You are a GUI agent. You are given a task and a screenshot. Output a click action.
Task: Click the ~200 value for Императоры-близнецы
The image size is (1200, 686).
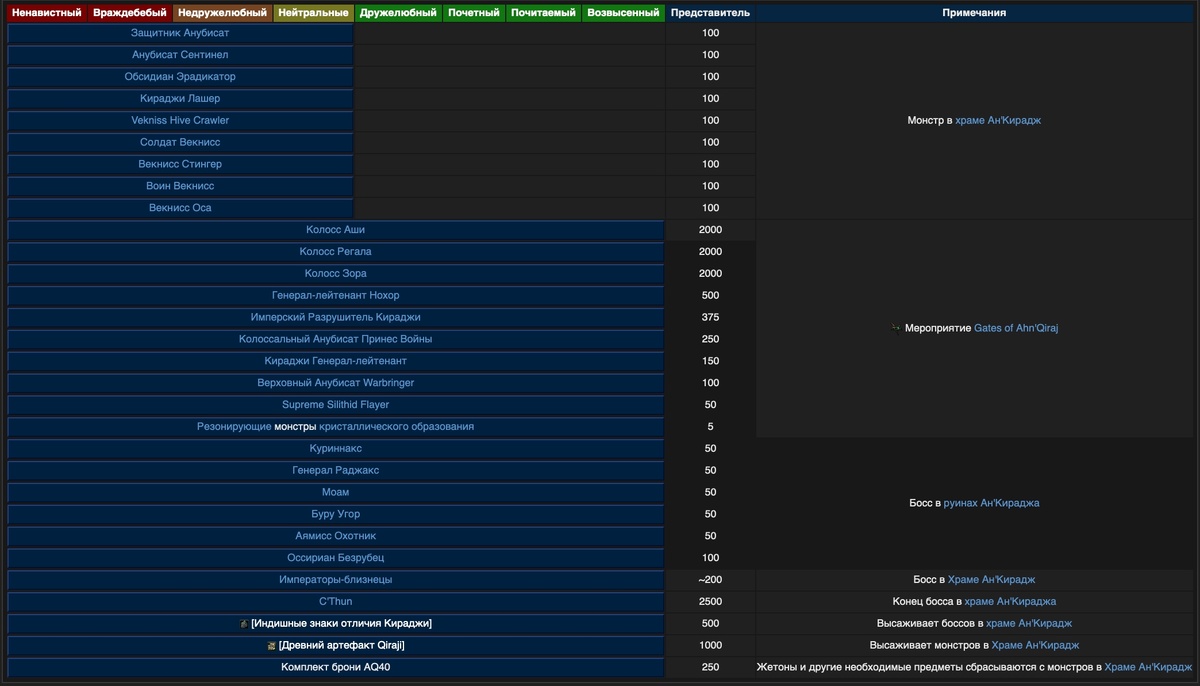[711, 581]
